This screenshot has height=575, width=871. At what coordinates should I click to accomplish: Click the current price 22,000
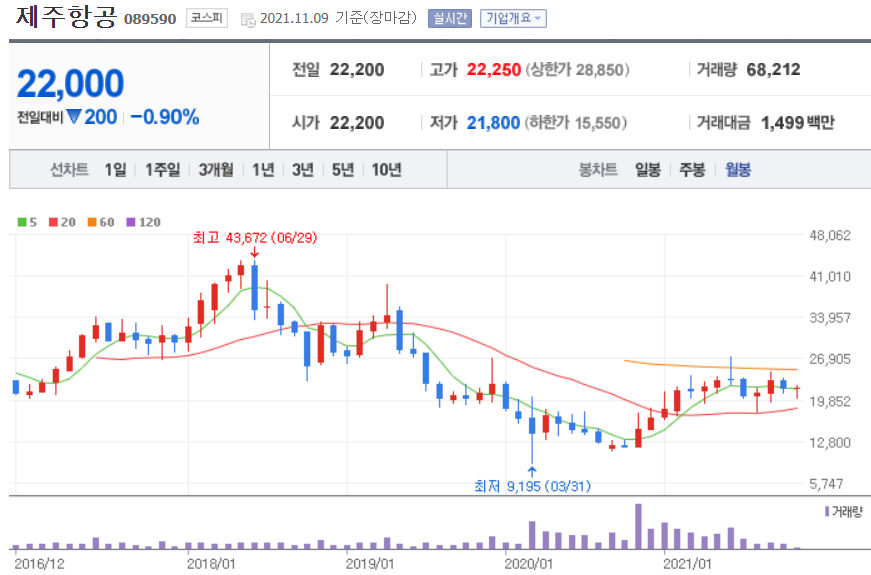(71, 84)
